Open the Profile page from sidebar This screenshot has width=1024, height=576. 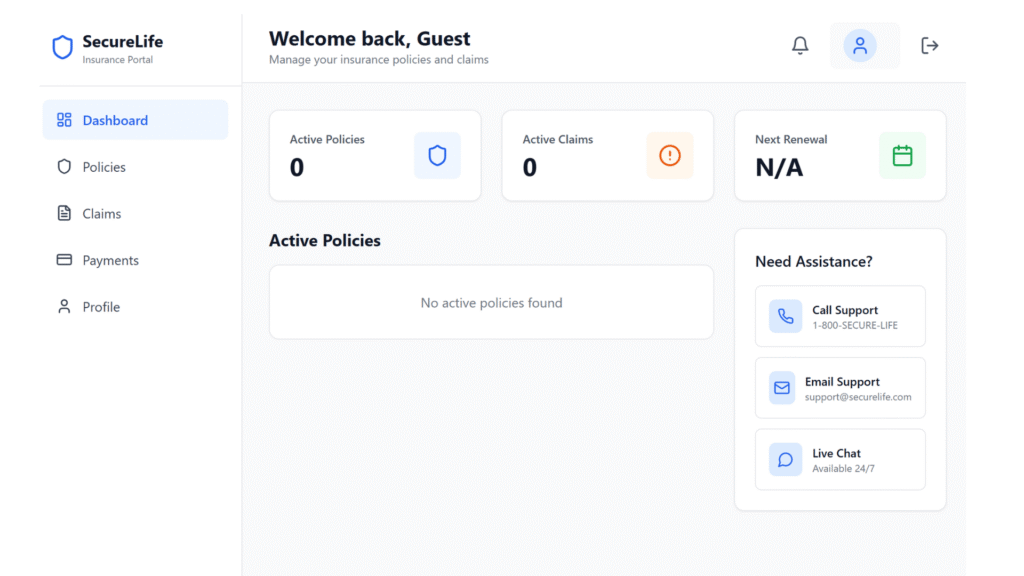point(100,306)
